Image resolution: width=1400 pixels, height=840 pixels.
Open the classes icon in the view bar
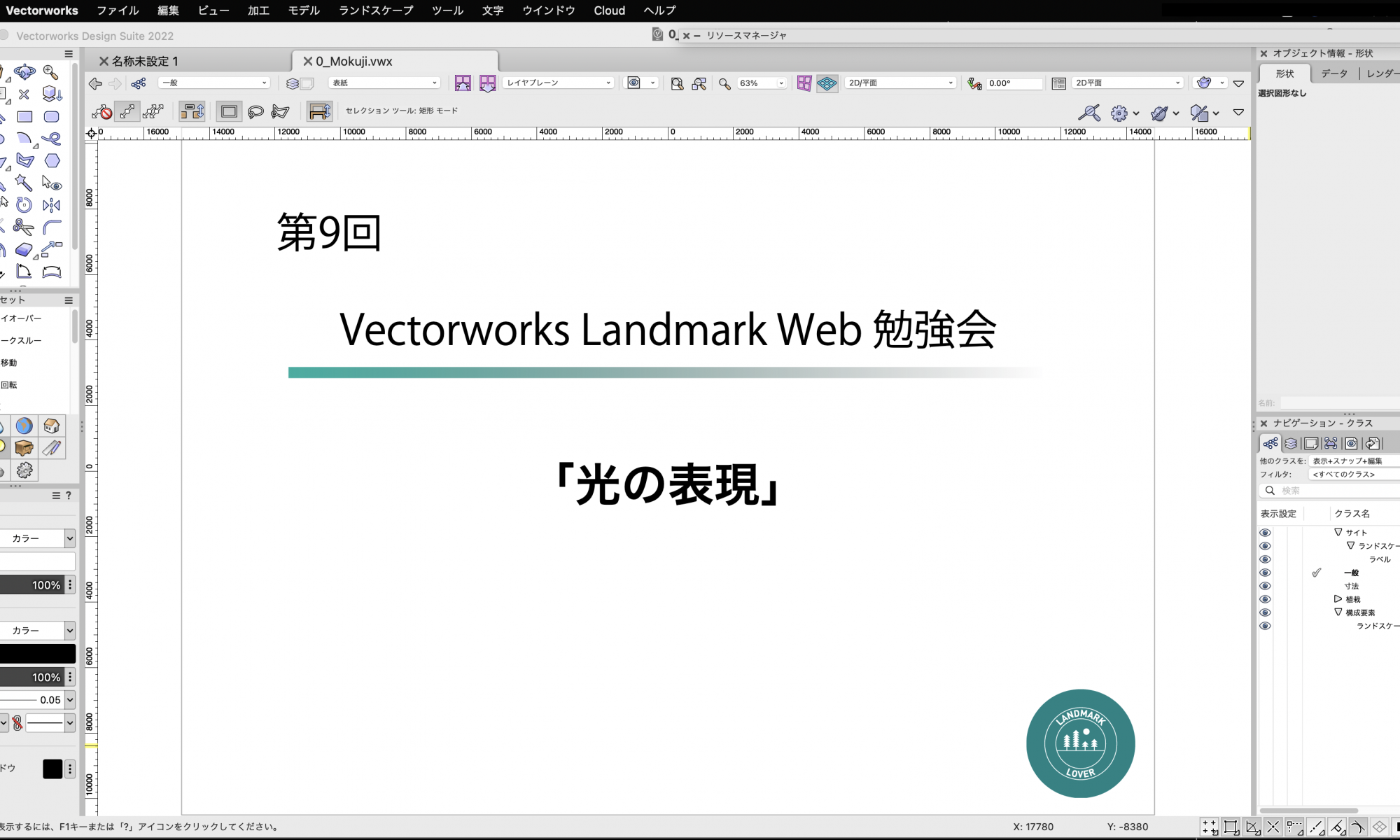[139, 83]
